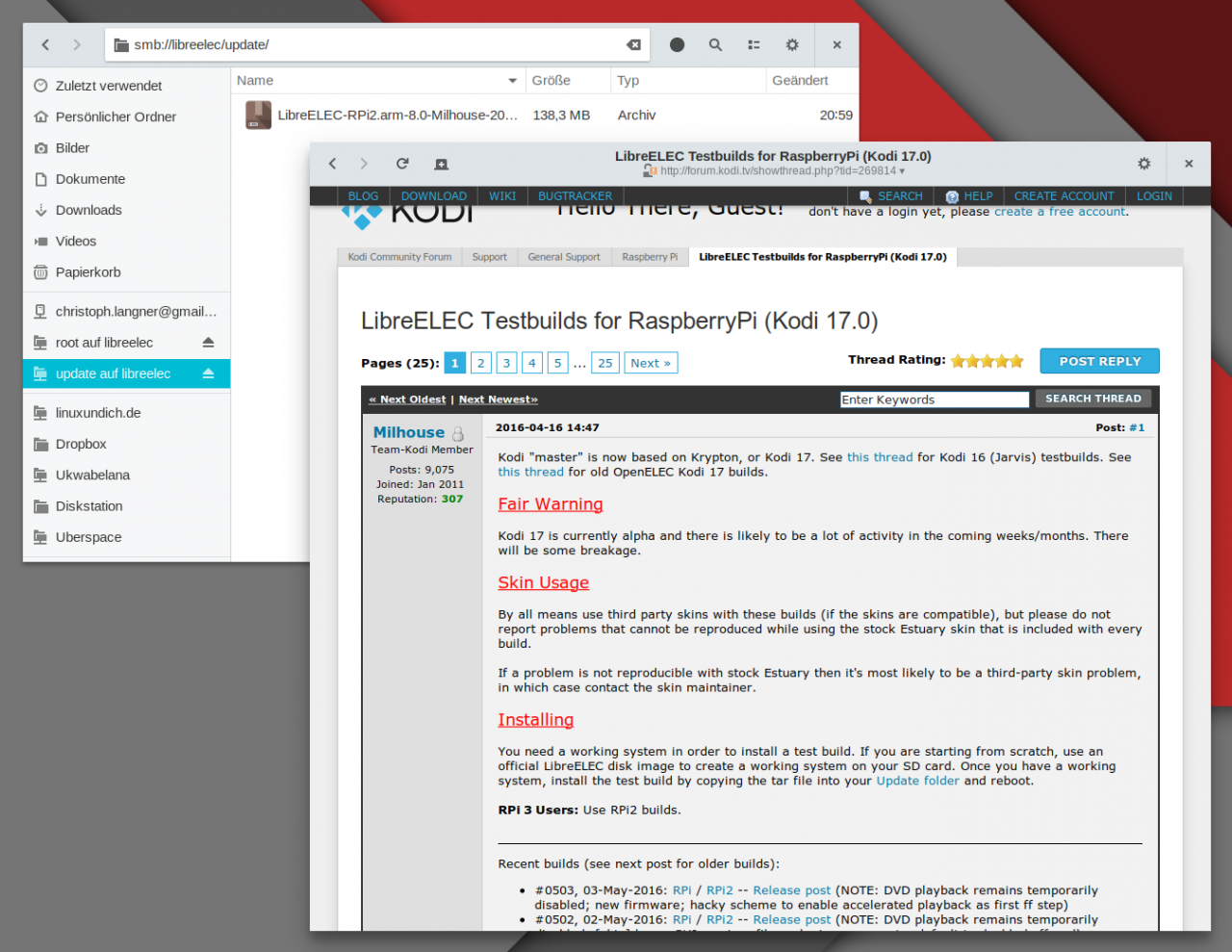Screen dimensions: 1232x952
Task: Click the Name column sort arrow
Action: (512, 81)
